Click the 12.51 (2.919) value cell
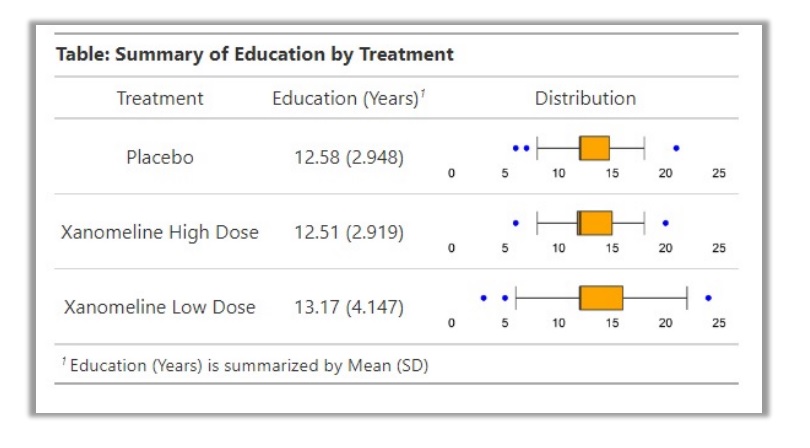The image size is (810, 448). (349, 232)
